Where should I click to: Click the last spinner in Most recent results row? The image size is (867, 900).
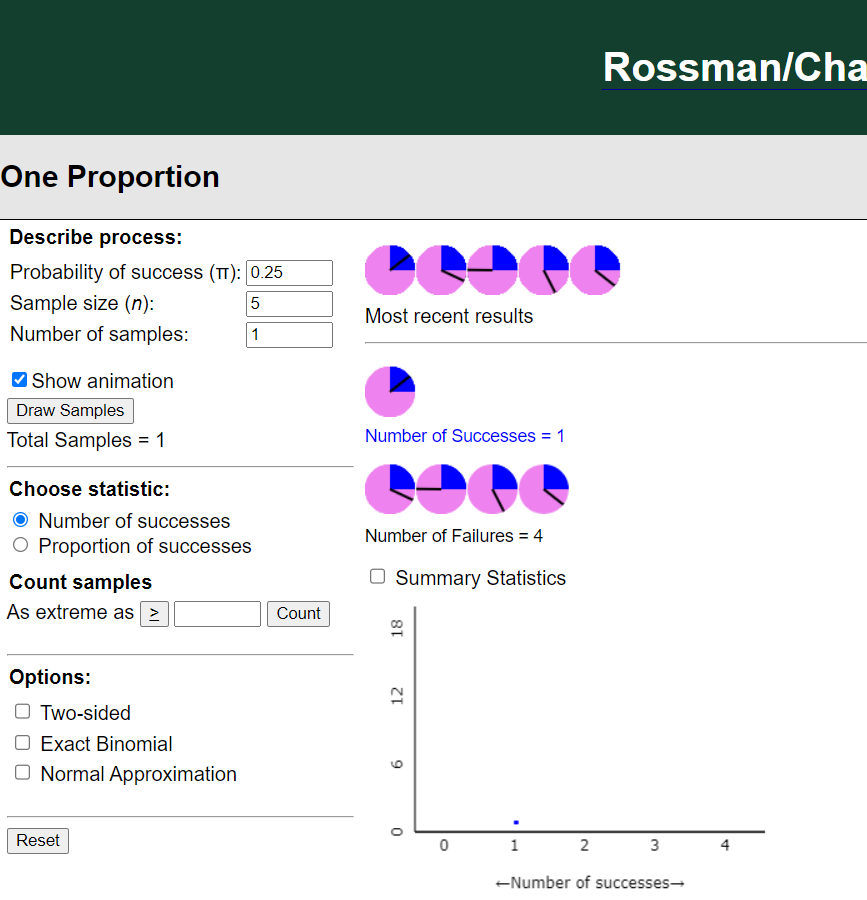pyautogui.click(x=595, y=270)
